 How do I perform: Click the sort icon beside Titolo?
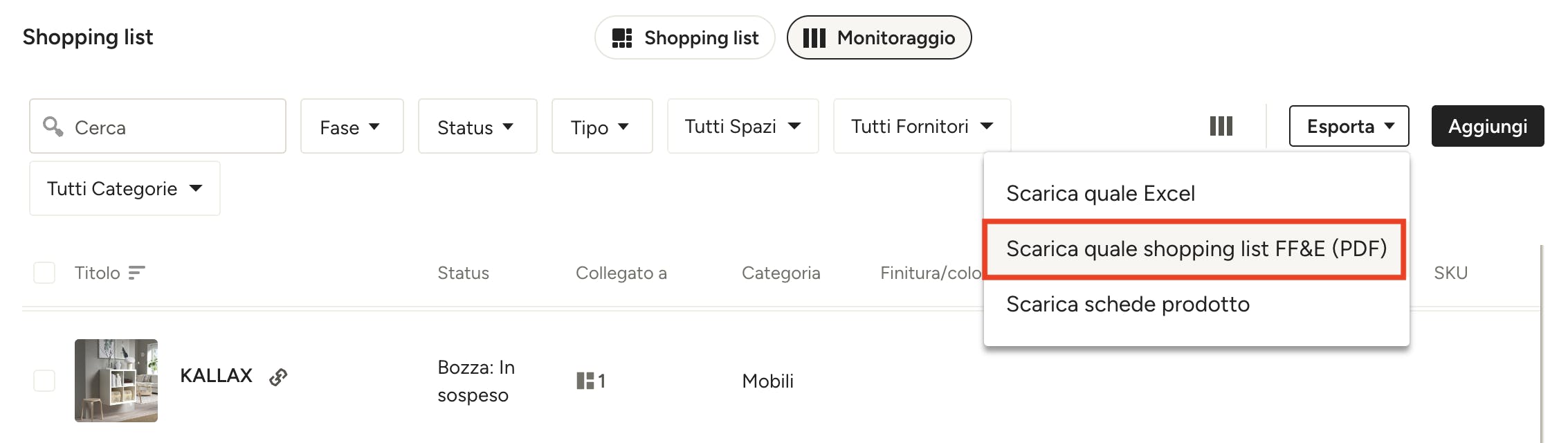click(x=137, y=273)
